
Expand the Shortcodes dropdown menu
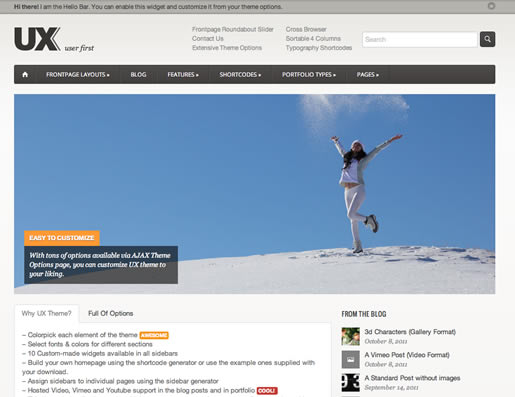(x=240, y=75)
